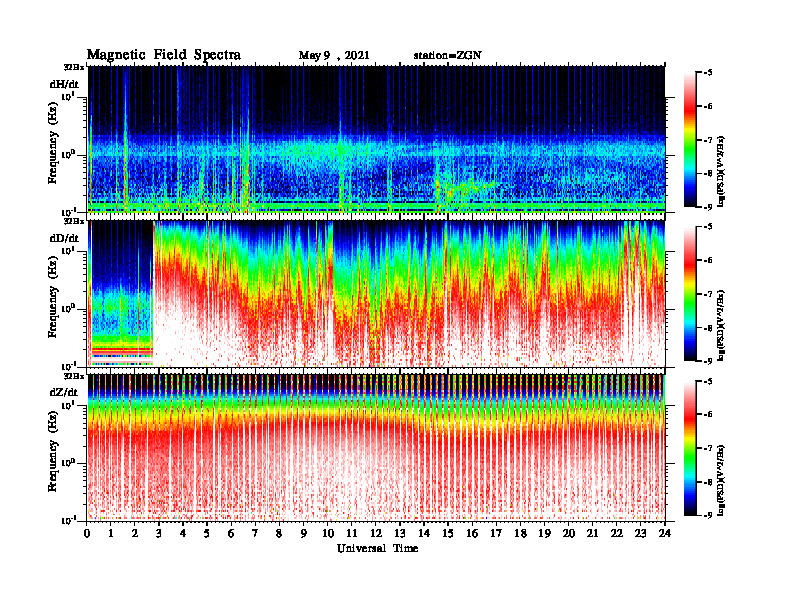Click the 'station=ZGN' label

[447, 56]
